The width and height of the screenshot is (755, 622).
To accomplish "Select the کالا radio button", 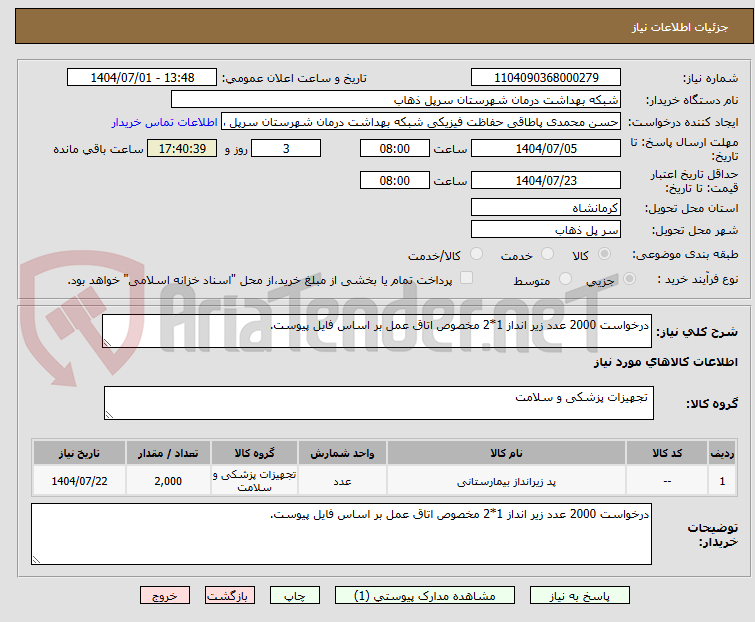I will pos(604,254).
